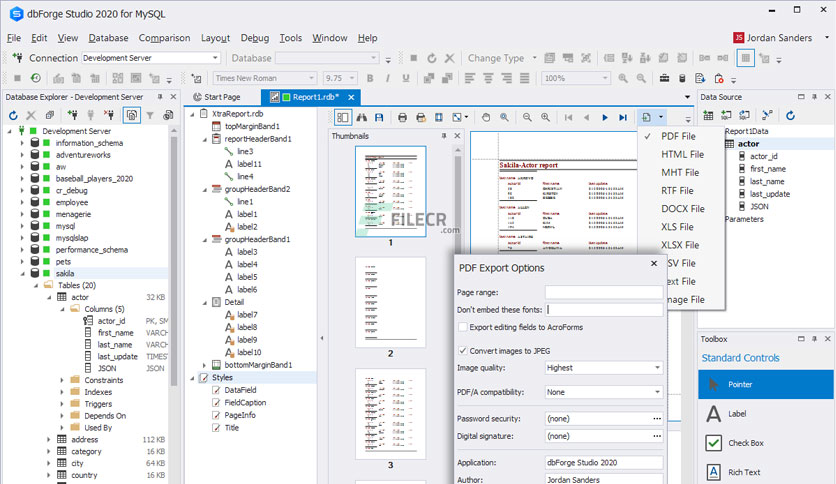Click the zoom in icon in preview toolbar
836x484 pixels.
545,117
